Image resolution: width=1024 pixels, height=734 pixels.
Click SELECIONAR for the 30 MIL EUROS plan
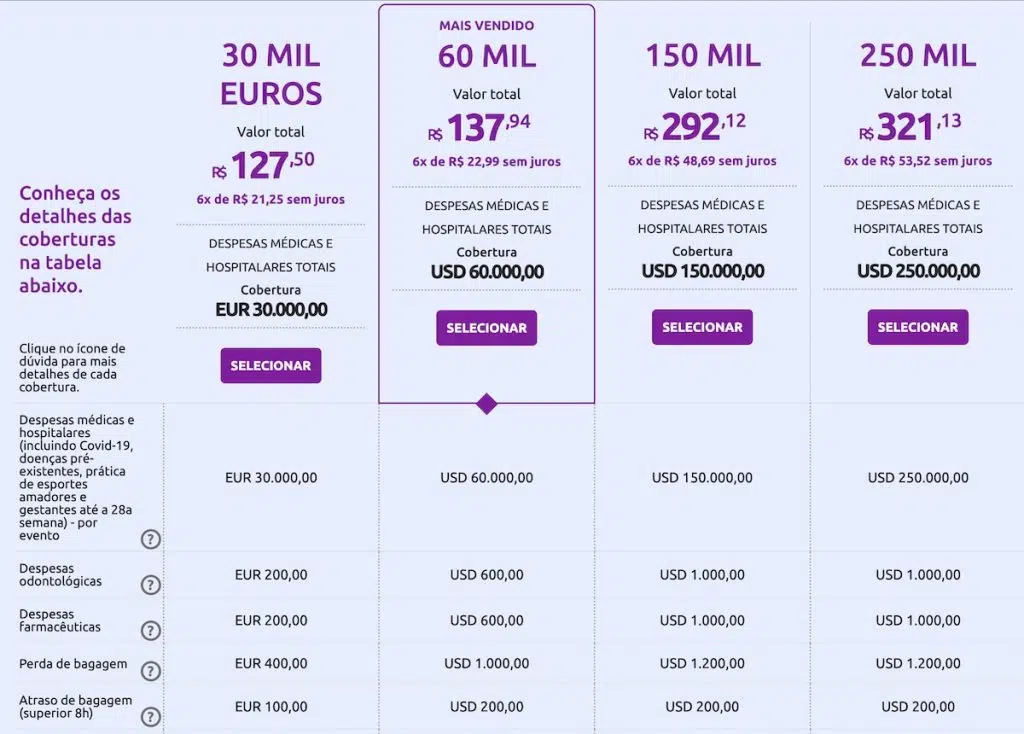(x=270, y=365)
